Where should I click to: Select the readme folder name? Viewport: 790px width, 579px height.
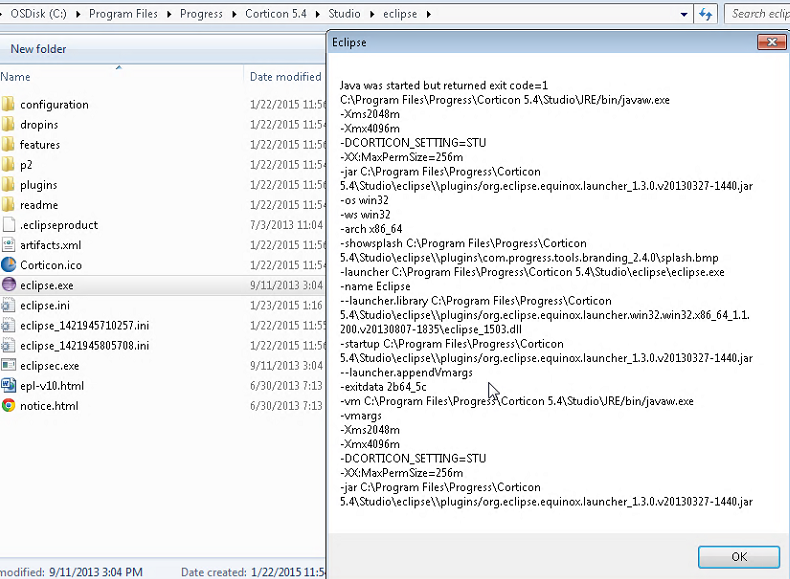click(x=39, y=205)
